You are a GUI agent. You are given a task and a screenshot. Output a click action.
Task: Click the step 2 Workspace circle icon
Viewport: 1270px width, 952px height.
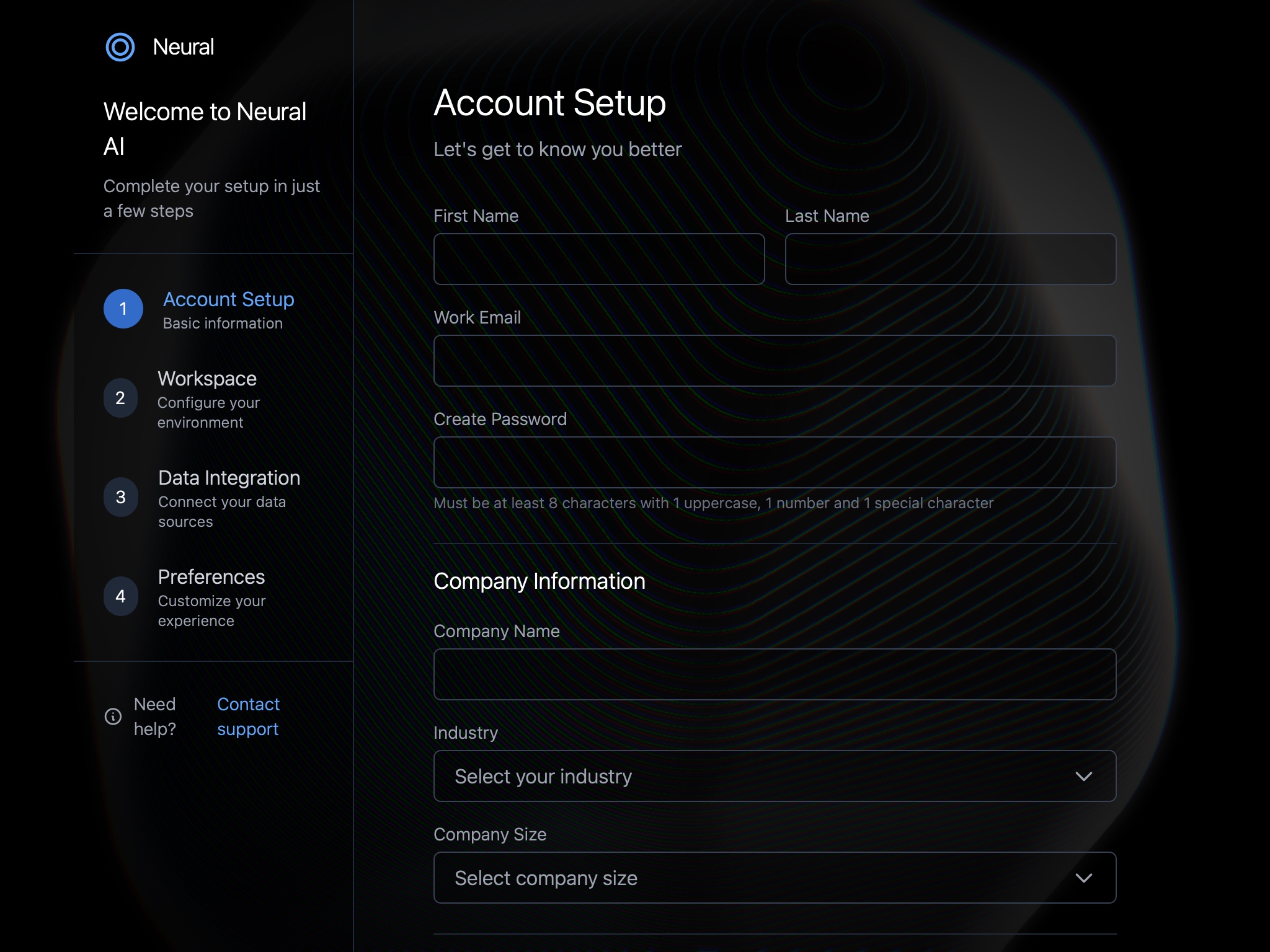[x=121, y=397]
